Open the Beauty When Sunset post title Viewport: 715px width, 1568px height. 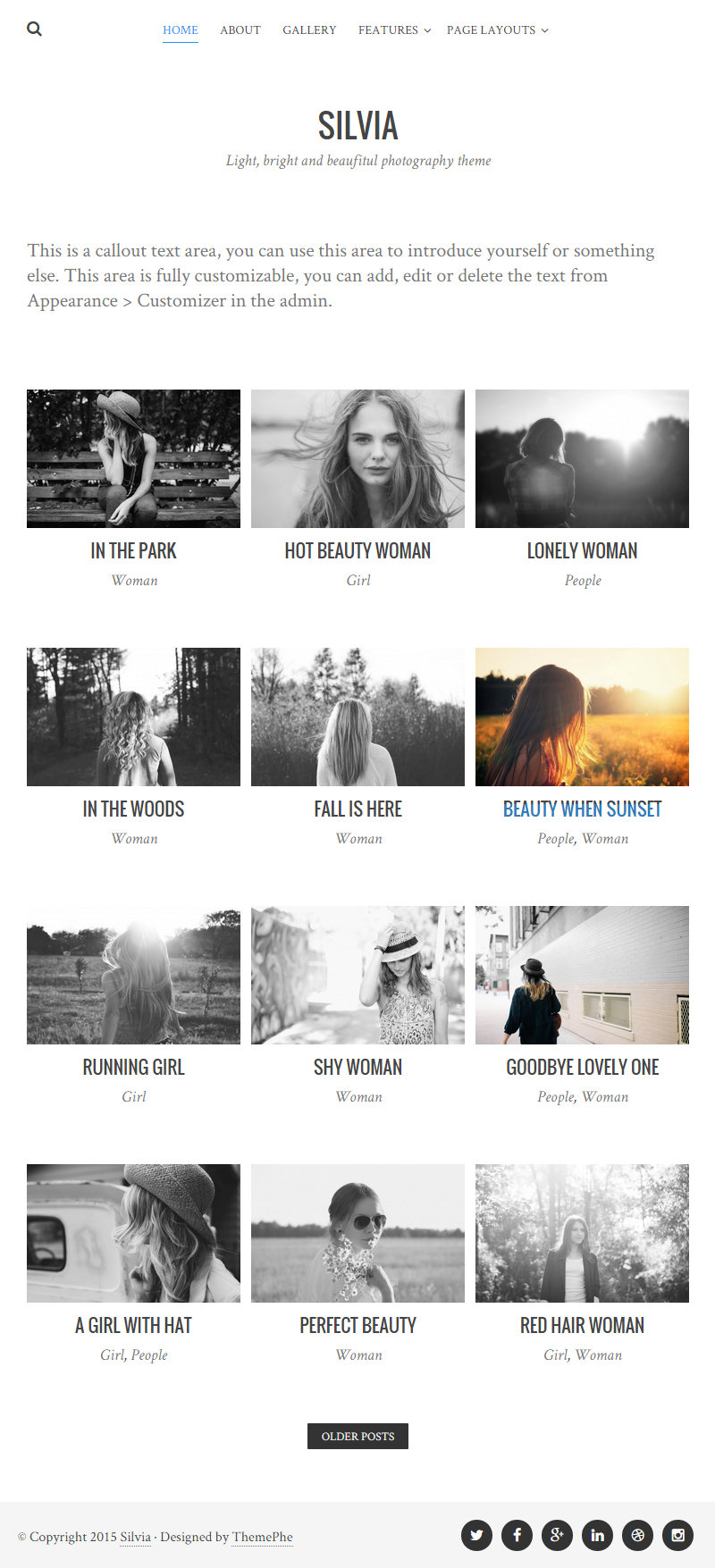[x=582, y=809]
